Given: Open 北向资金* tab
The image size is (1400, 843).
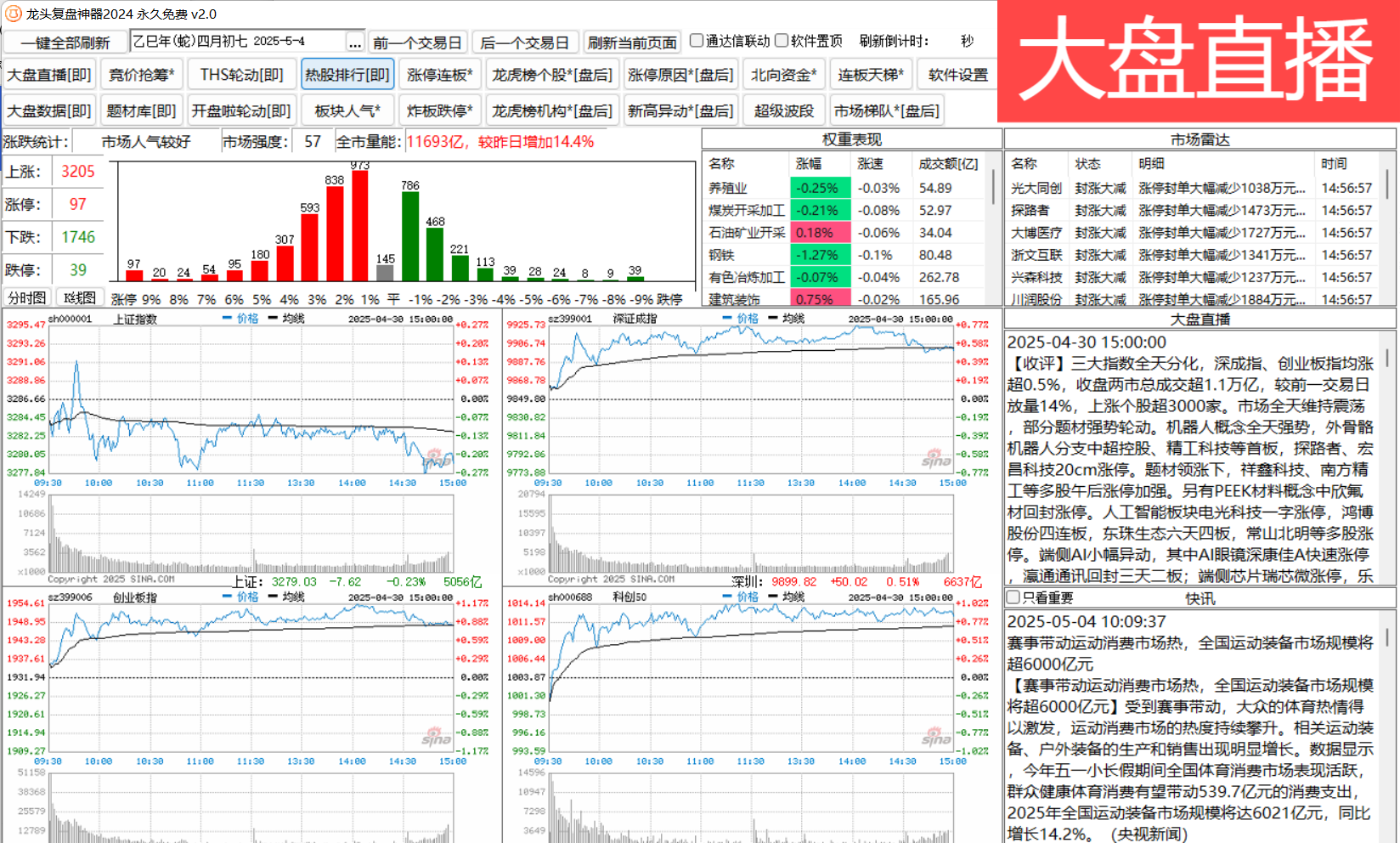Looking at the screenshot, I should (x=784, y=75).
